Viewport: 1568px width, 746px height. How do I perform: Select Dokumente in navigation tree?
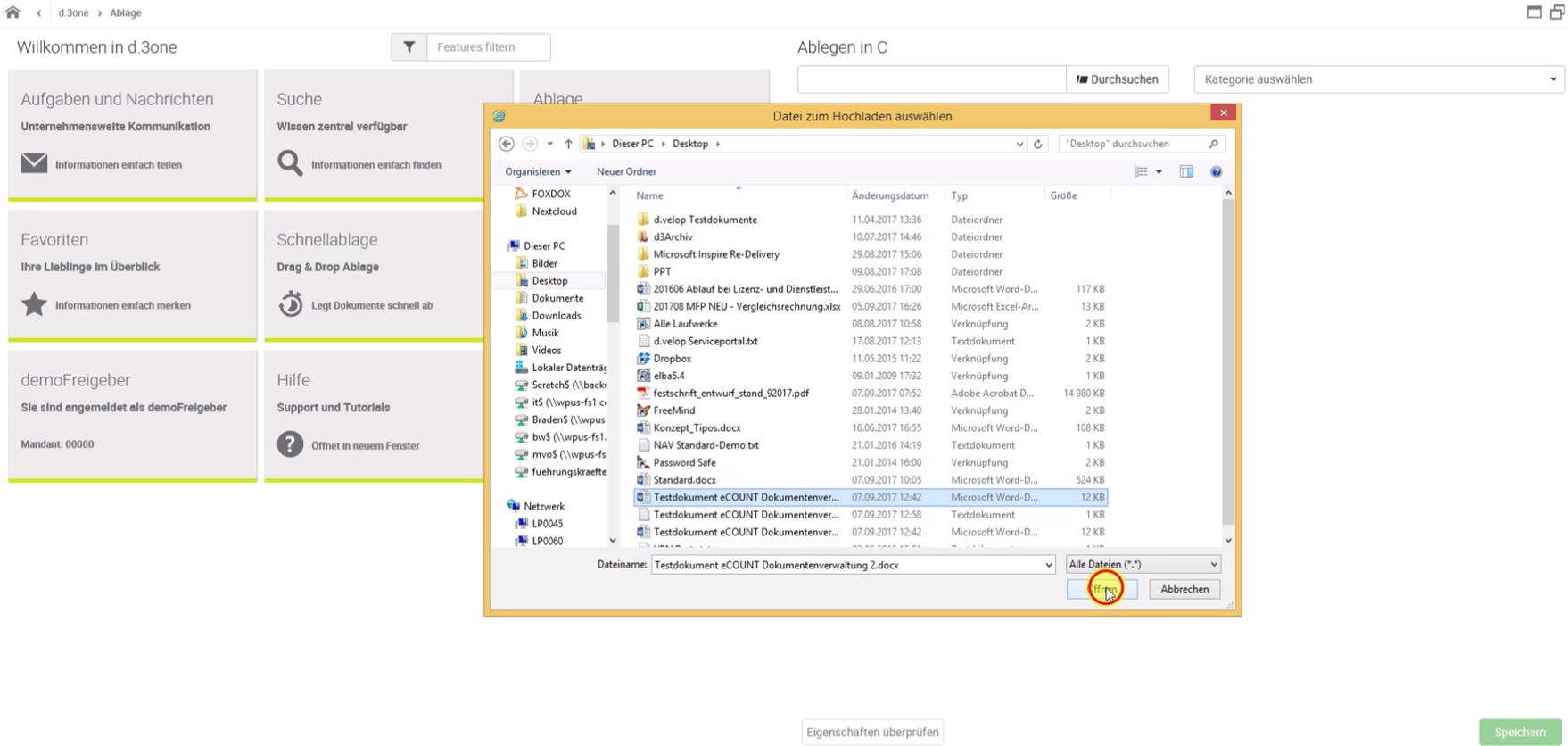557,298
